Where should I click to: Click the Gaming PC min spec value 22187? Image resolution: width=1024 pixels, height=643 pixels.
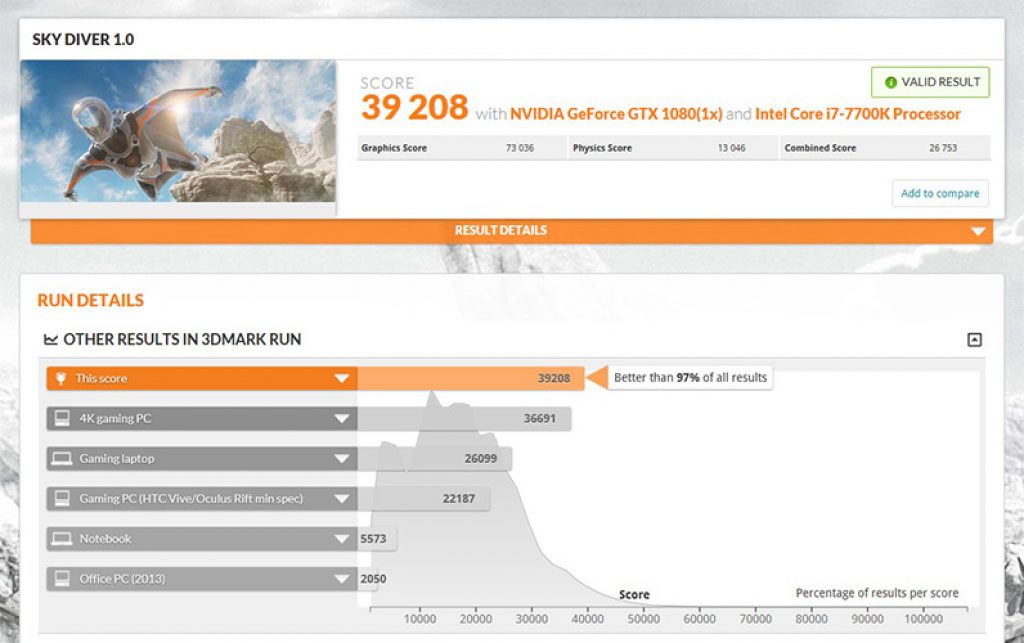coord(458,499)
